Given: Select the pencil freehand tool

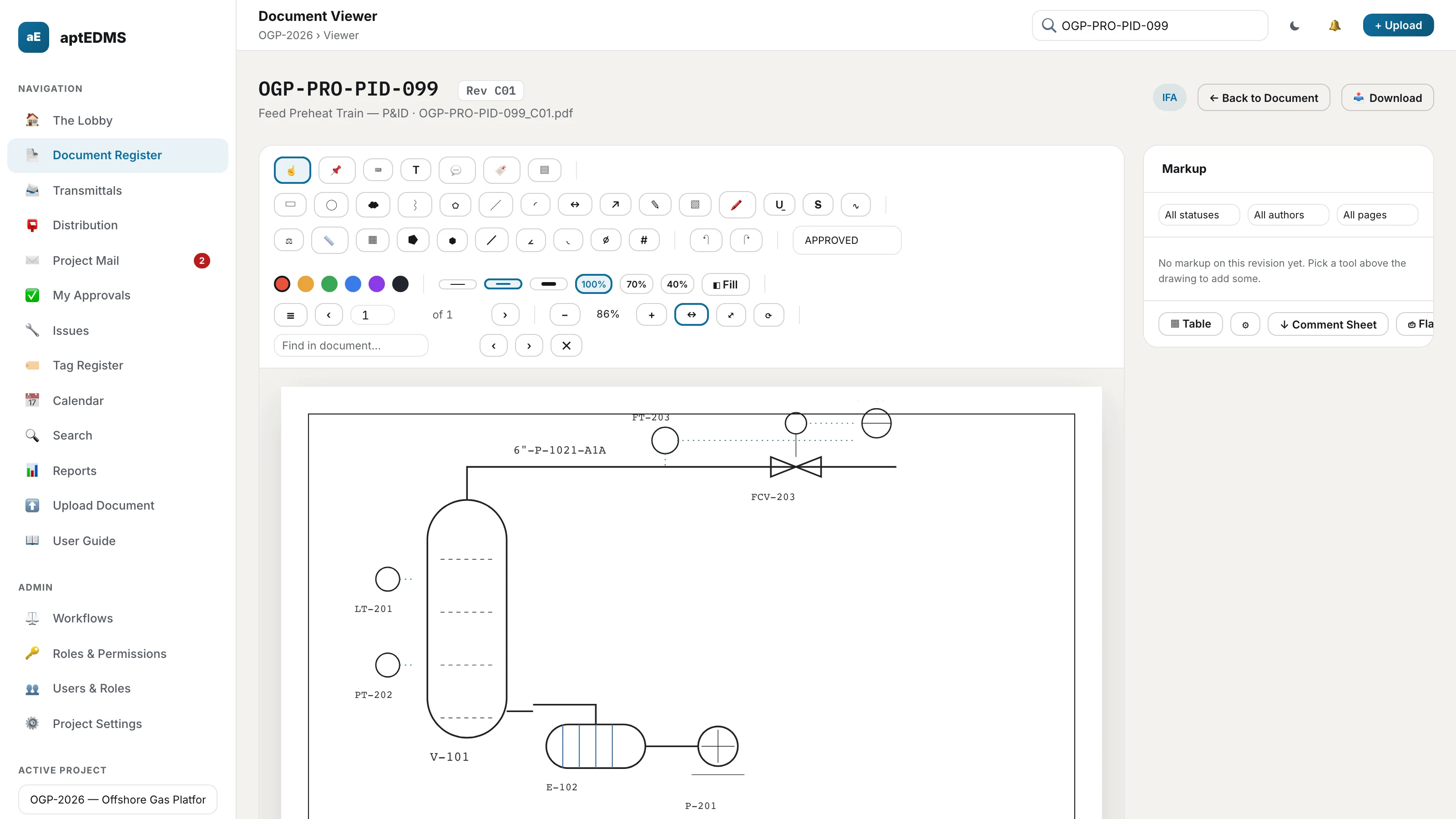Looking at the screenshot, I should click(655, 205).
